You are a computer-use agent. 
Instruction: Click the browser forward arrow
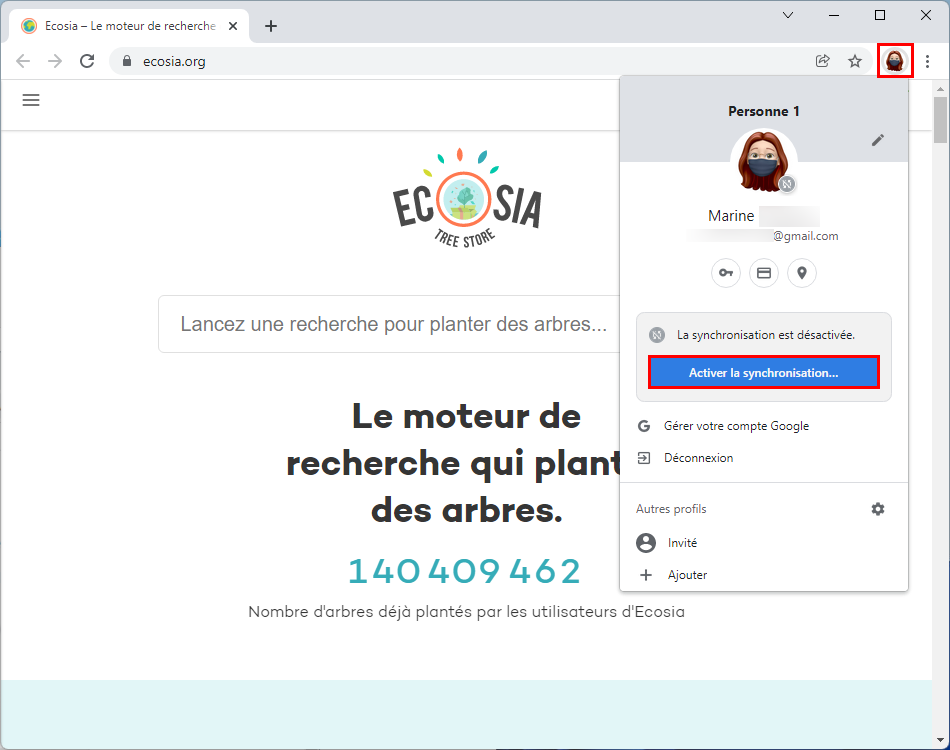[55, 61]
